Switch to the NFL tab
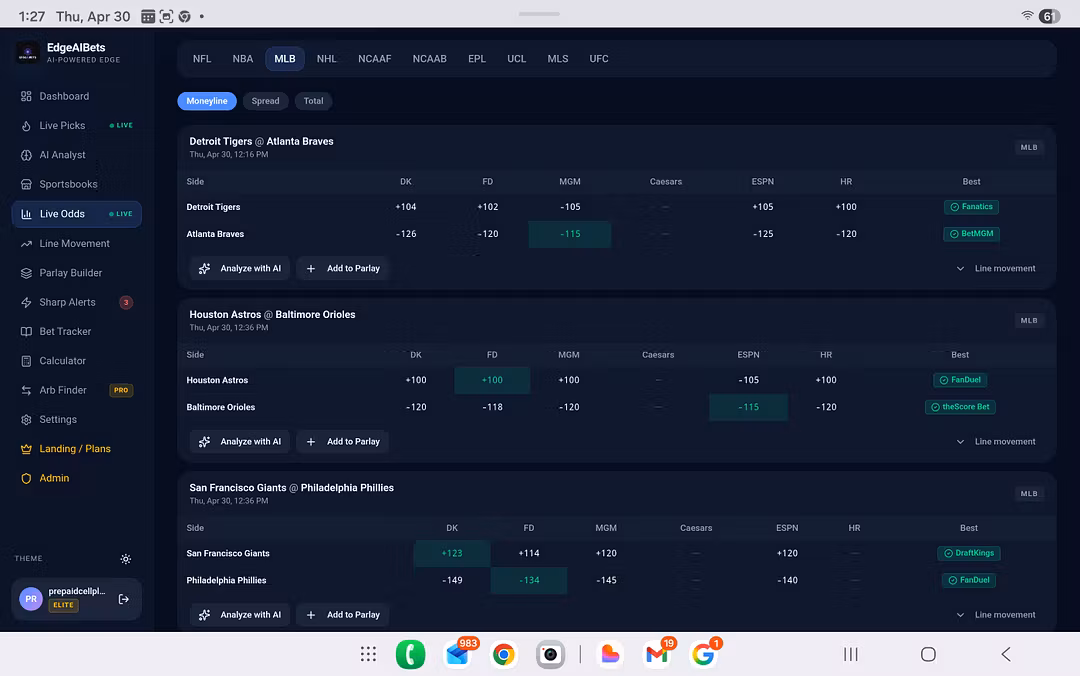The image size is (1080, 676). point(202,59)
